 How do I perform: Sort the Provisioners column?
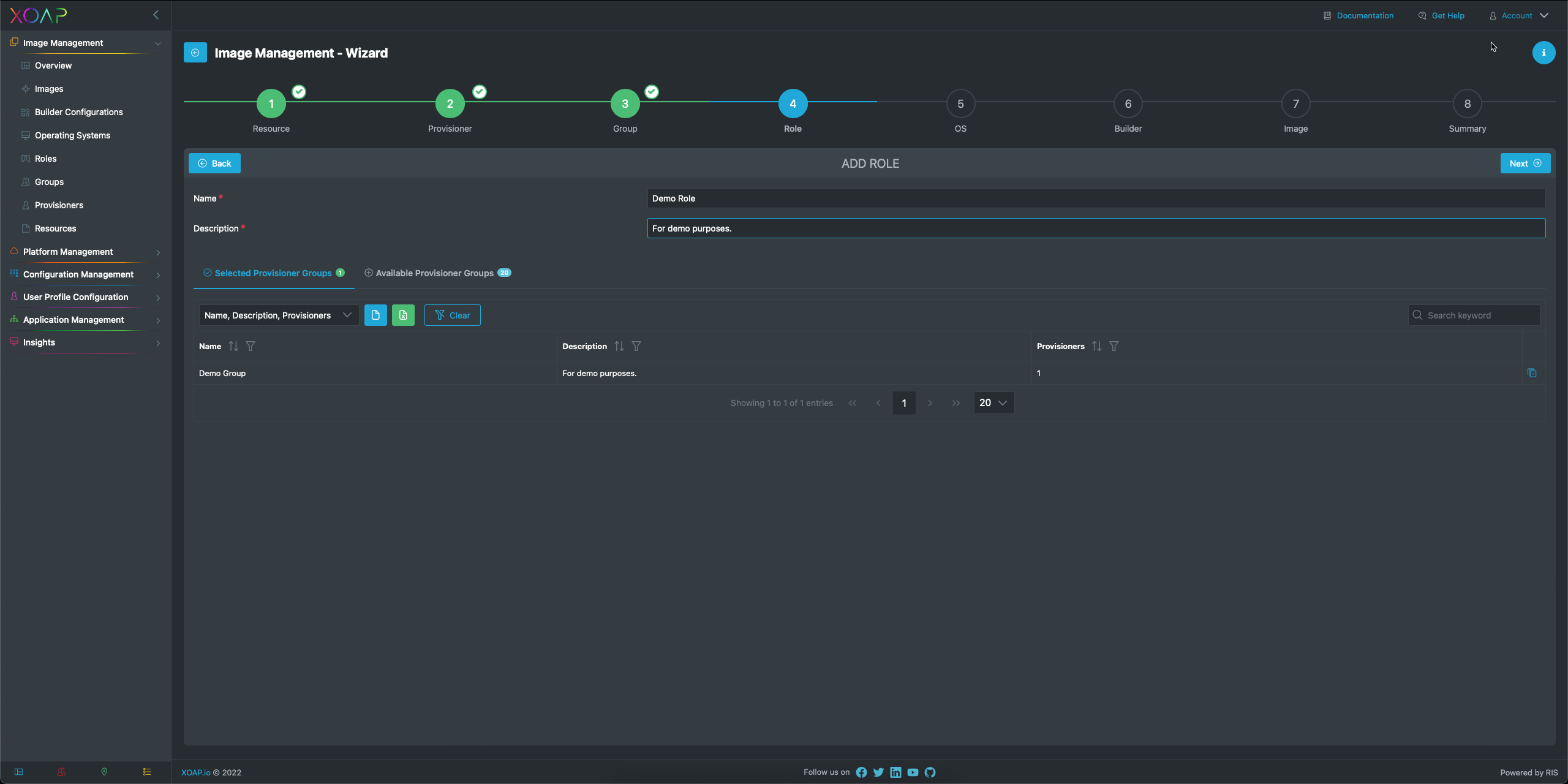[1097, 346]
